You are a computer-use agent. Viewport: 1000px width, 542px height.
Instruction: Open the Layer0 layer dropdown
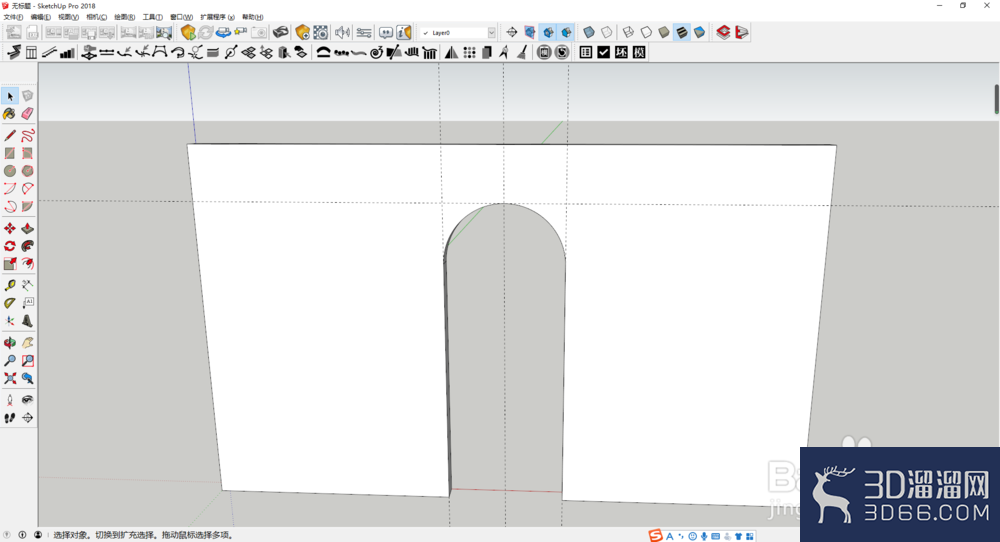[x=457, y=33]
